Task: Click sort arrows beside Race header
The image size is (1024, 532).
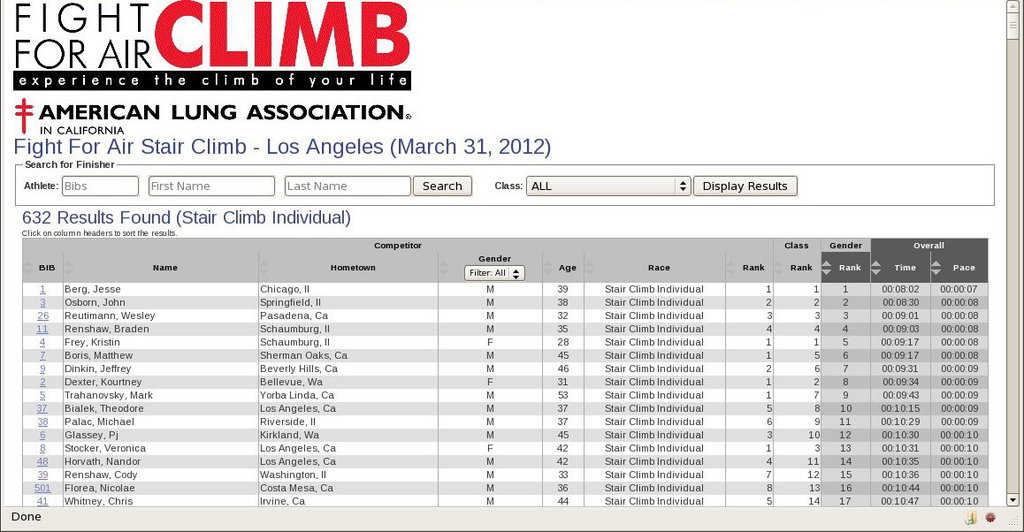Action: click(590, 268)
